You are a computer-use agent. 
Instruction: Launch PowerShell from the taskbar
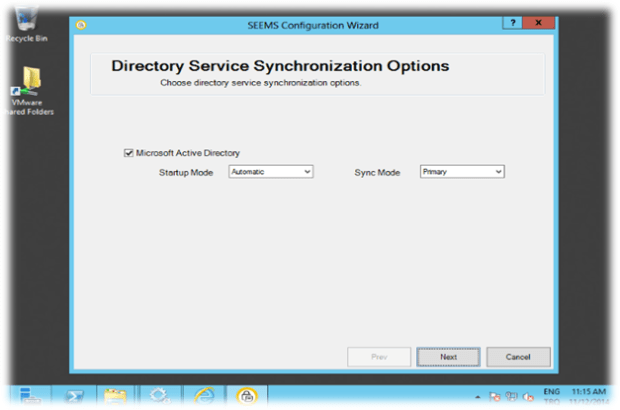point(75,396)
